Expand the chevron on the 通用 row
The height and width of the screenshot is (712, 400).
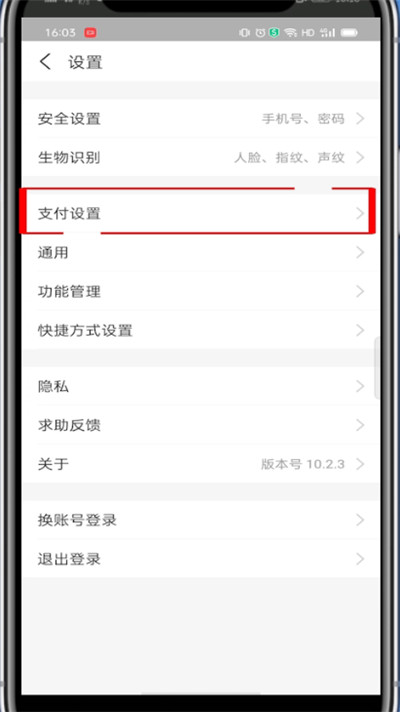click(360, 252)
